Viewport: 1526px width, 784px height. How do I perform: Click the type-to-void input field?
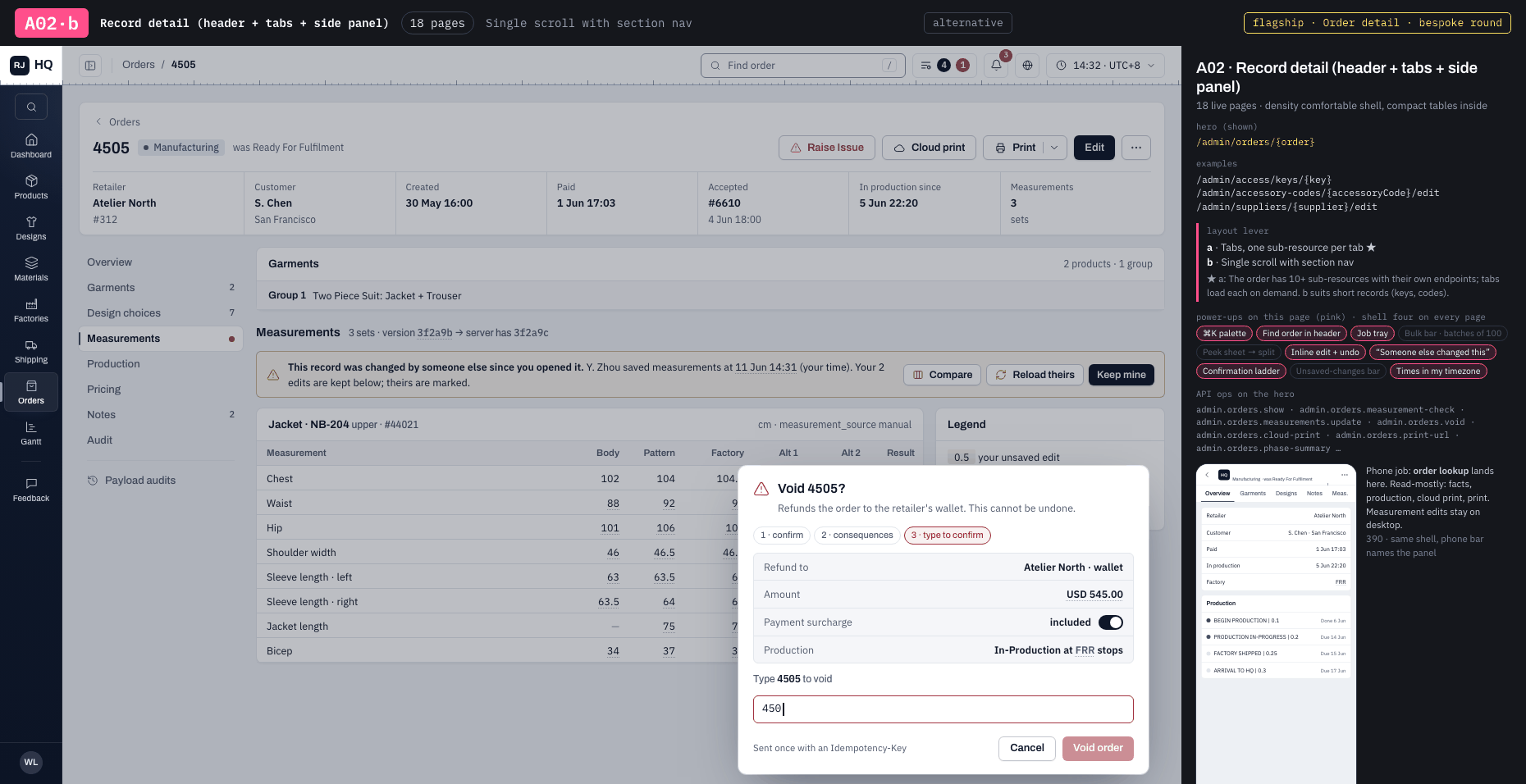943,709
